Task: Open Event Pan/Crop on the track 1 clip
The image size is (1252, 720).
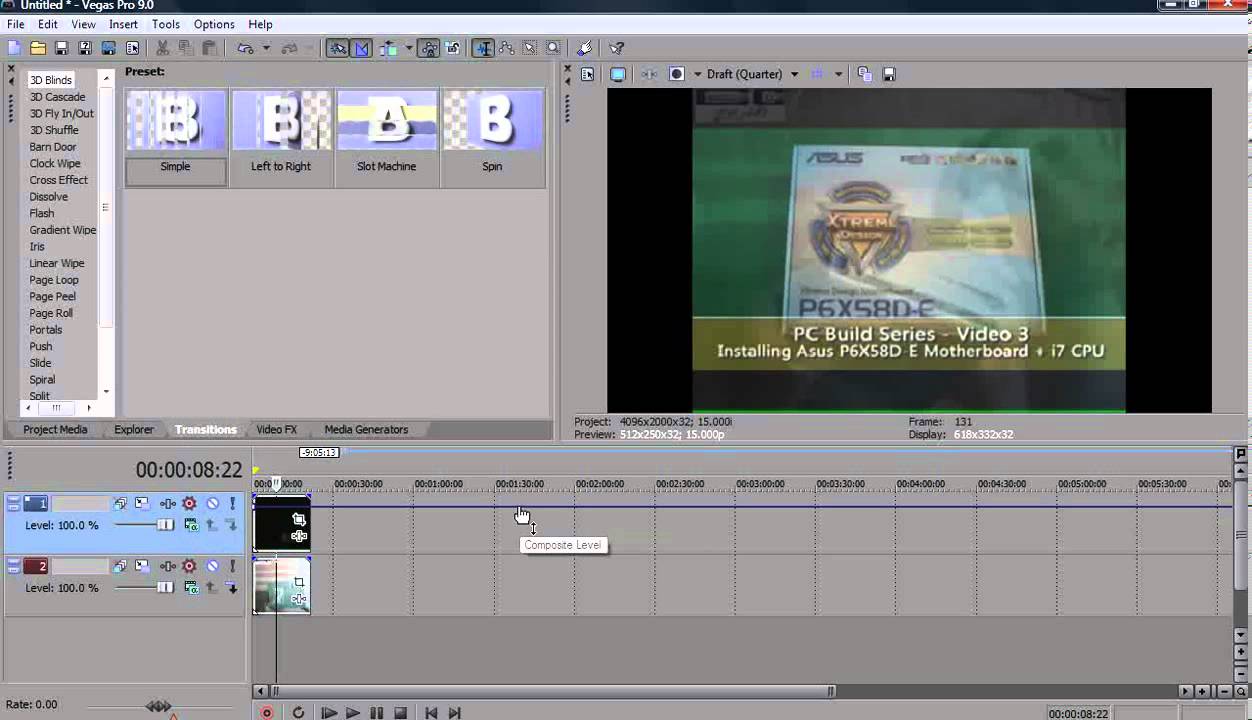Action: coord(298,519)
